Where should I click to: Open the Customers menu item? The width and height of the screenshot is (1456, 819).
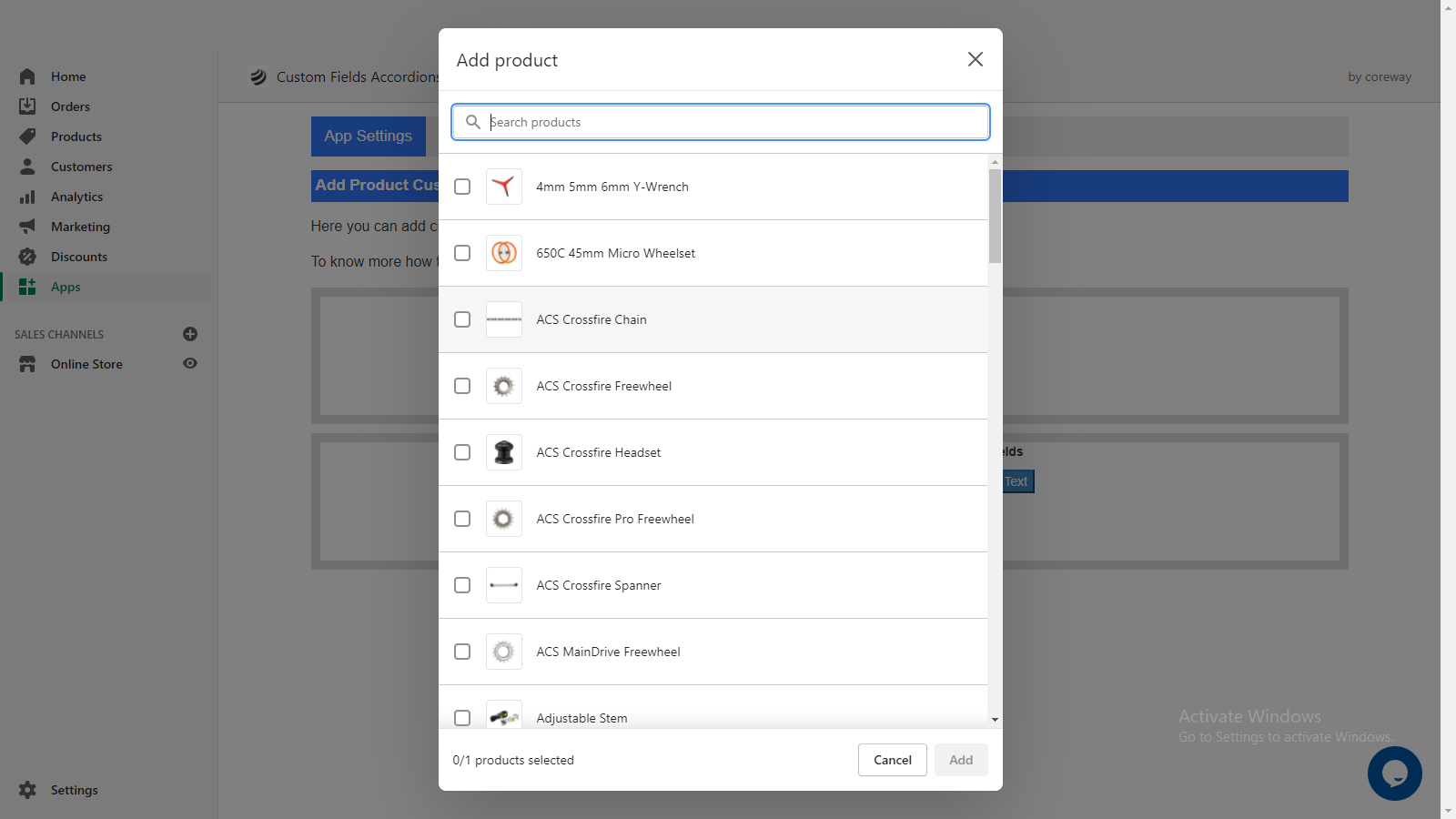81,167
